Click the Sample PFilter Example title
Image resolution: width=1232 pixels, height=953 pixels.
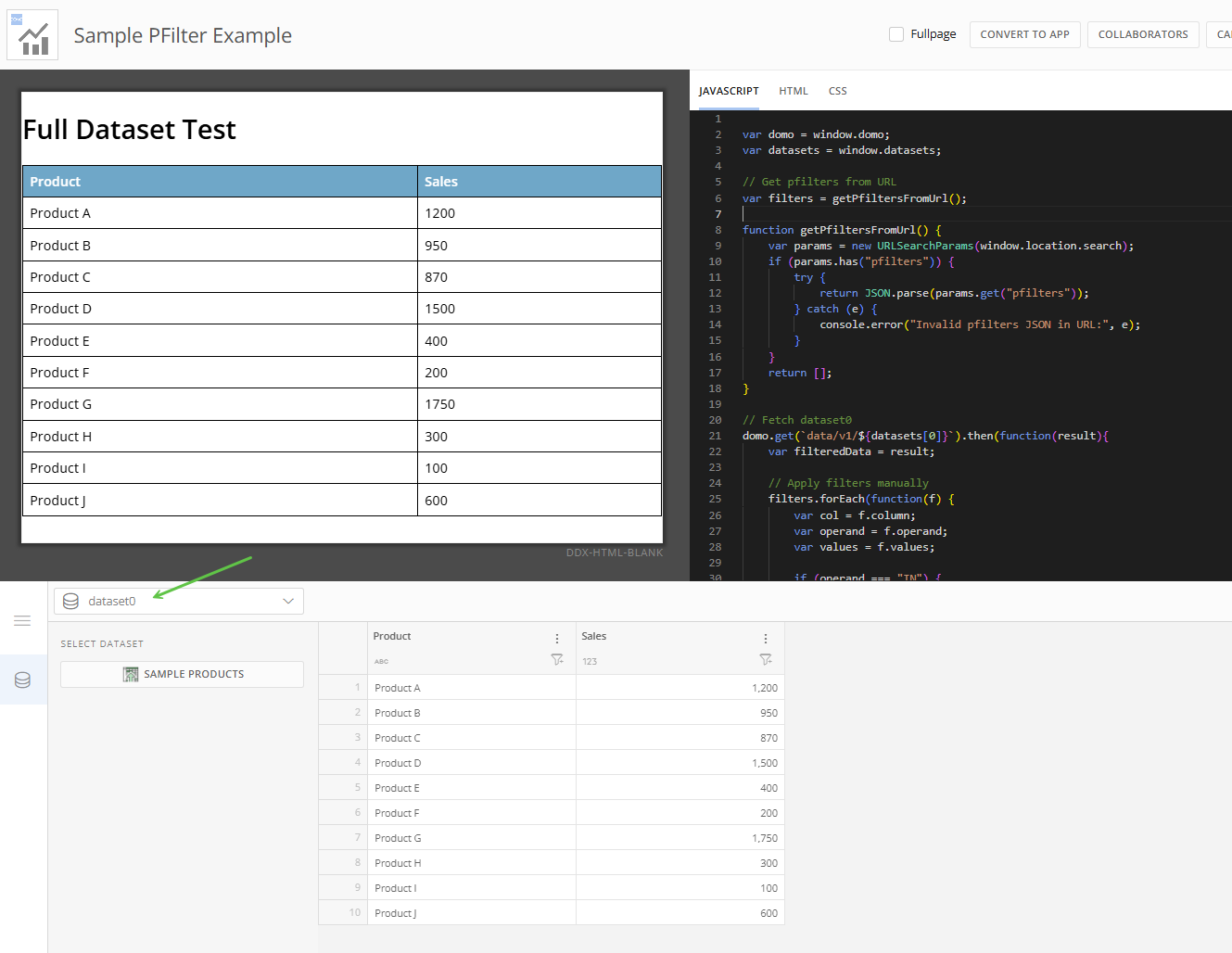(183, 35)
